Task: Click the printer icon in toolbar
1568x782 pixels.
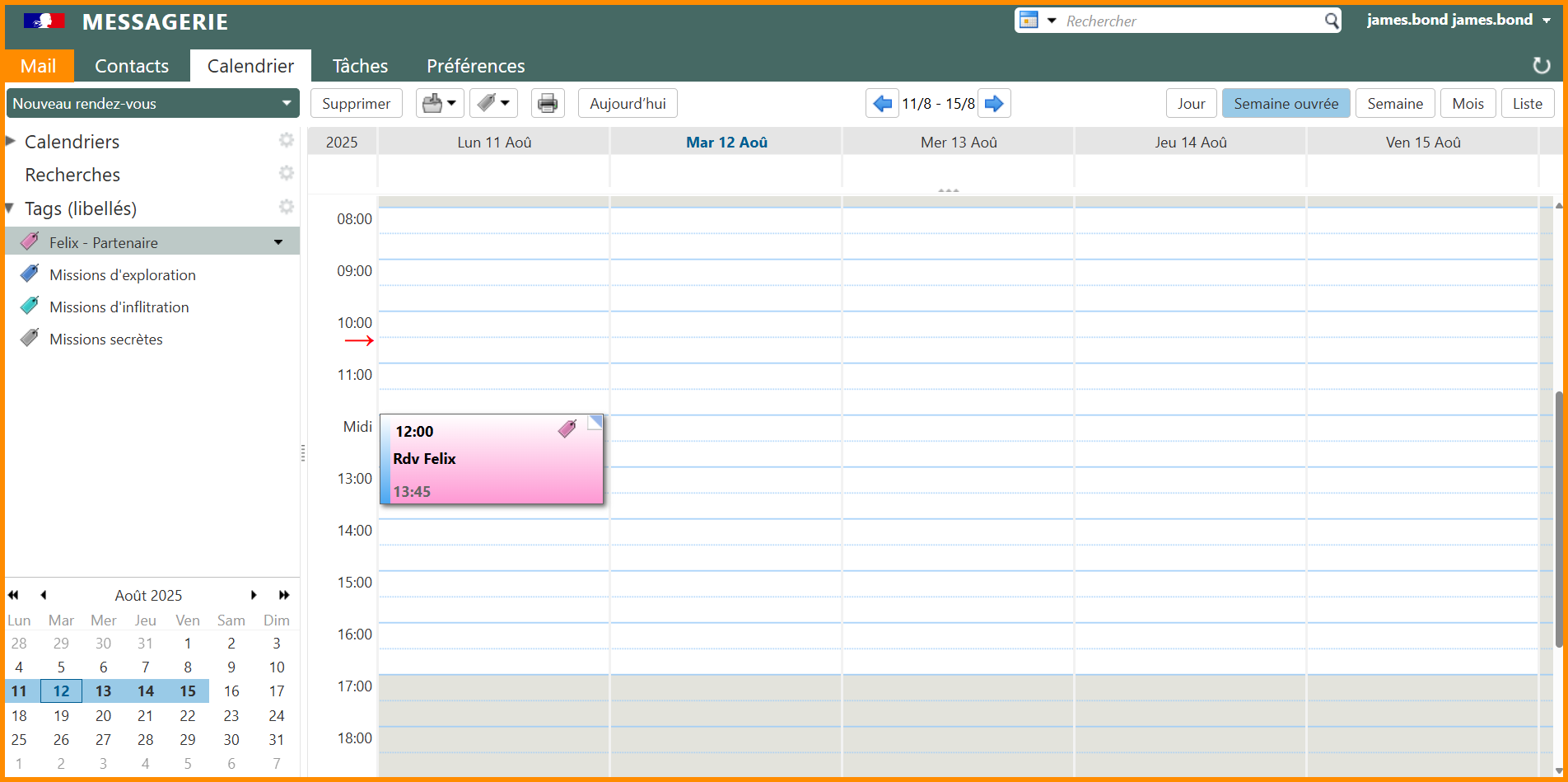Action: pyautogui.click(x=547, y=104)
